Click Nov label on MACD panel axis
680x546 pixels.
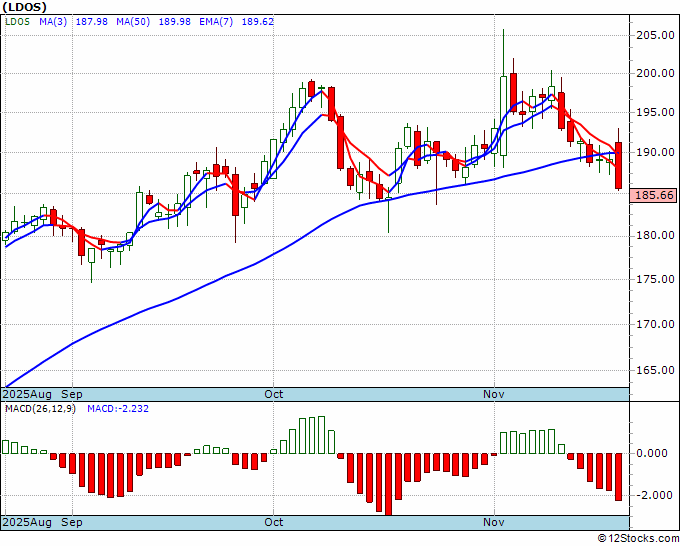click(494, 522)
